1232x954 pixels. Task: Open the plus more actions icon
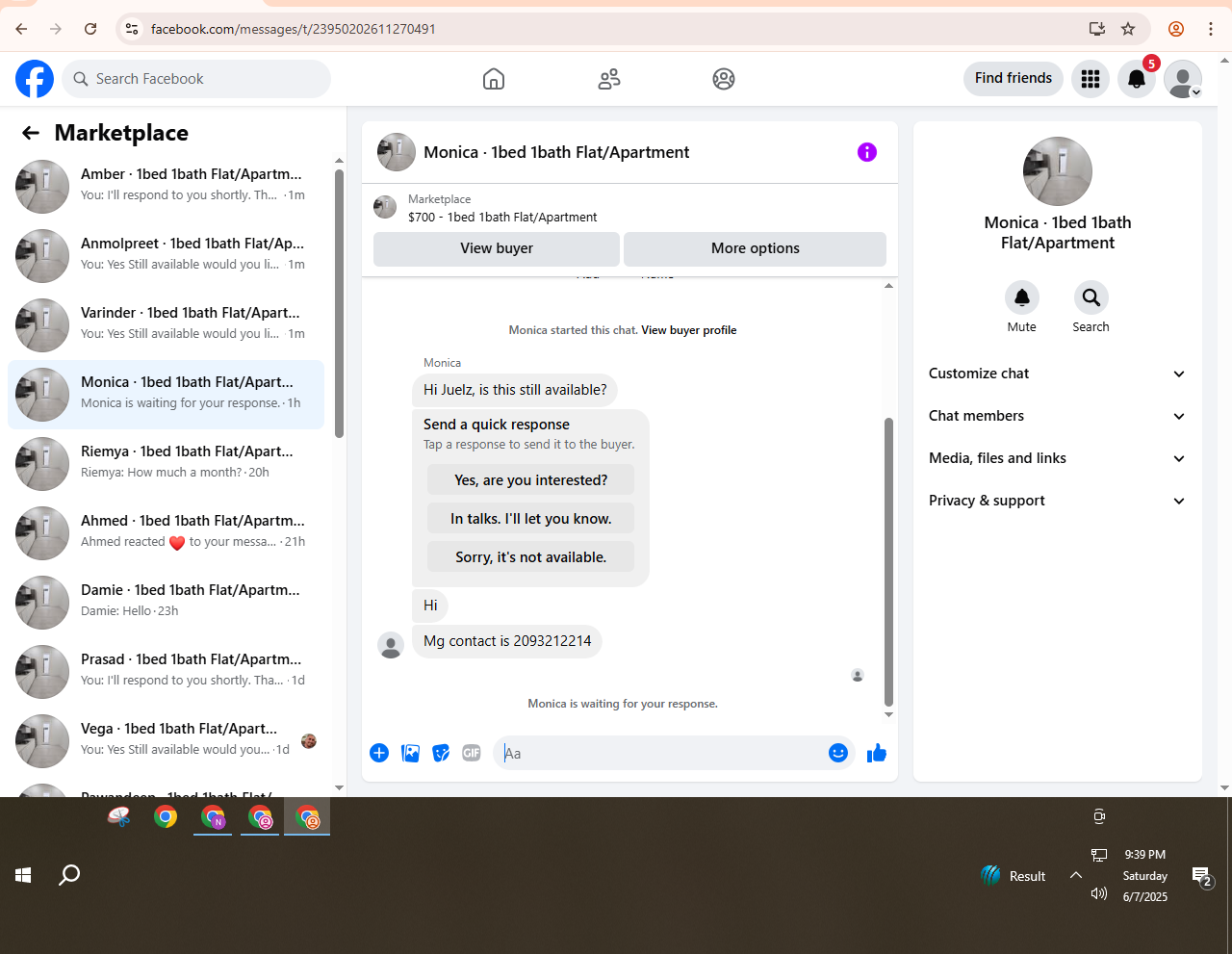click(x=379, y=753)
